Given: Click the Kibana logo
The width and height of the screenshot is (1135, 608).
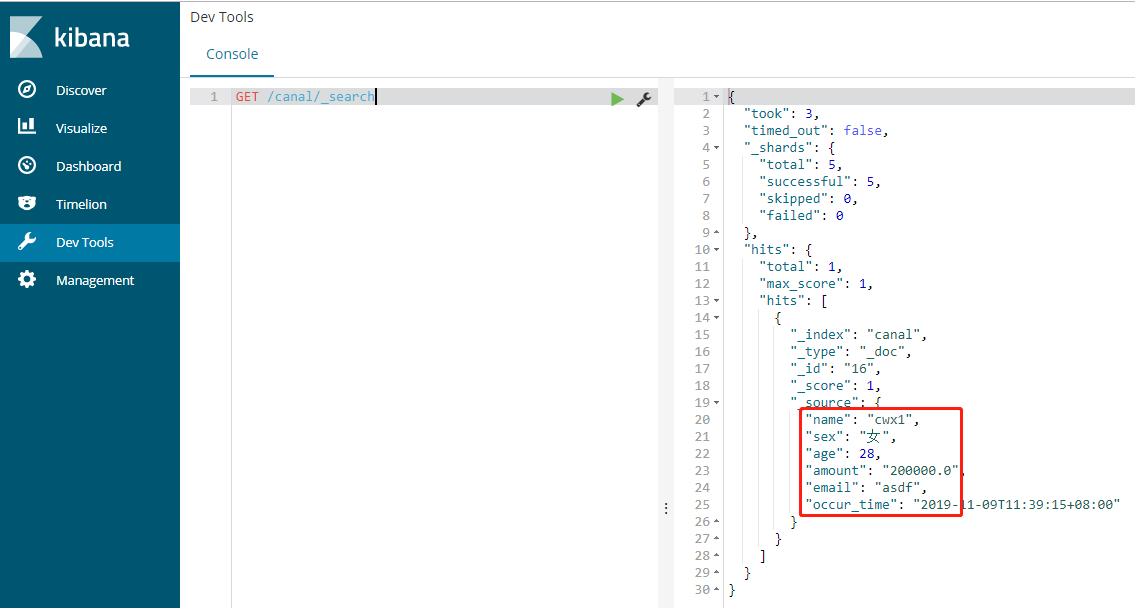Looking at the screenshot, I should (x=70, y=38).
